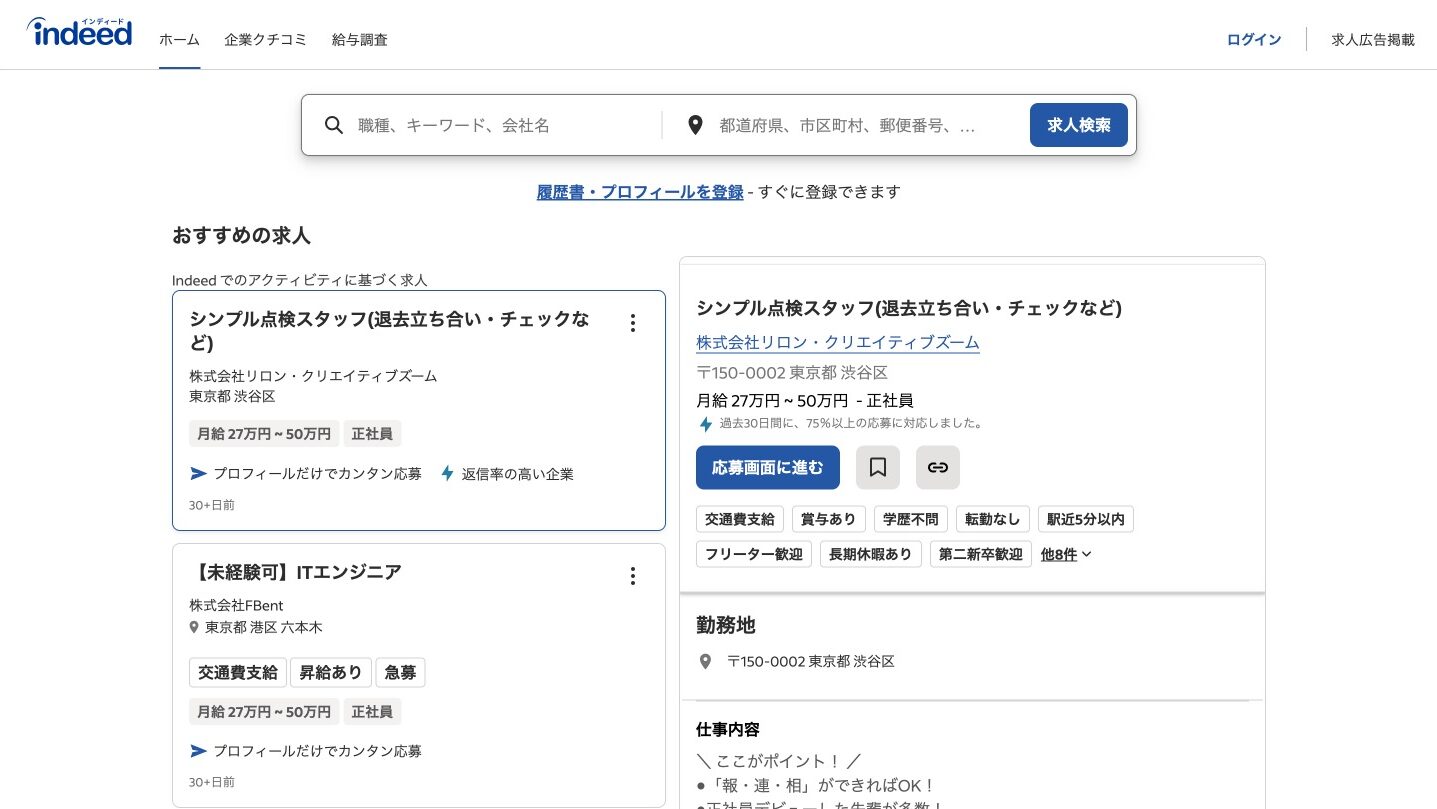Click 応募画面に進む button
1437x809 pixels.
(x=767, y=467)
